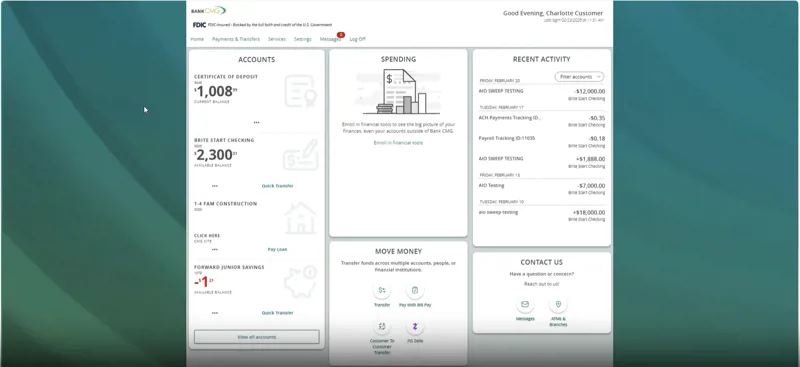Click the Move Money heading

[x=398, y=252]
